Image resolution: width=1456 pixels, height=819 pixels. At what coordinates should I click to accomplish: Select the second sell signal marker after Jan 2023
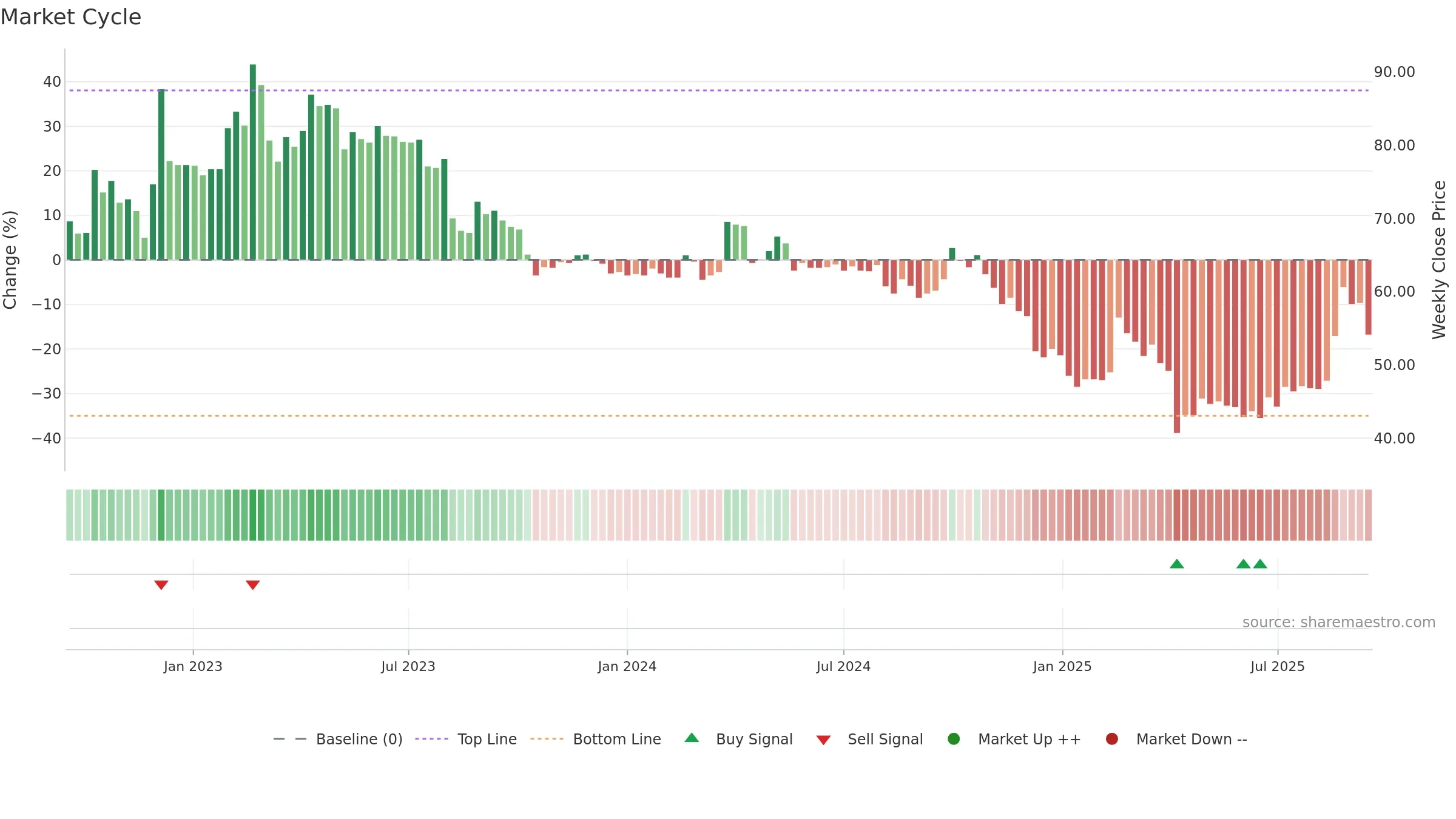(x=253, y=585)
